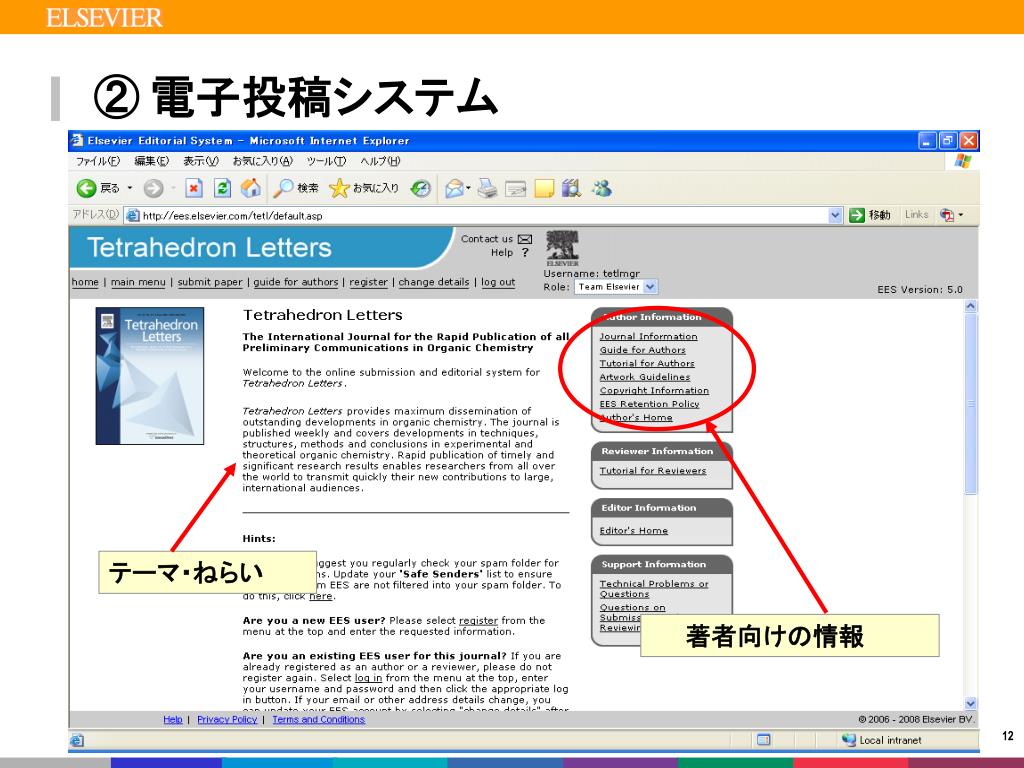Open the Tutorial for Authors link
This screenshot has height=768, width=1024.
(x=647, y=363)
